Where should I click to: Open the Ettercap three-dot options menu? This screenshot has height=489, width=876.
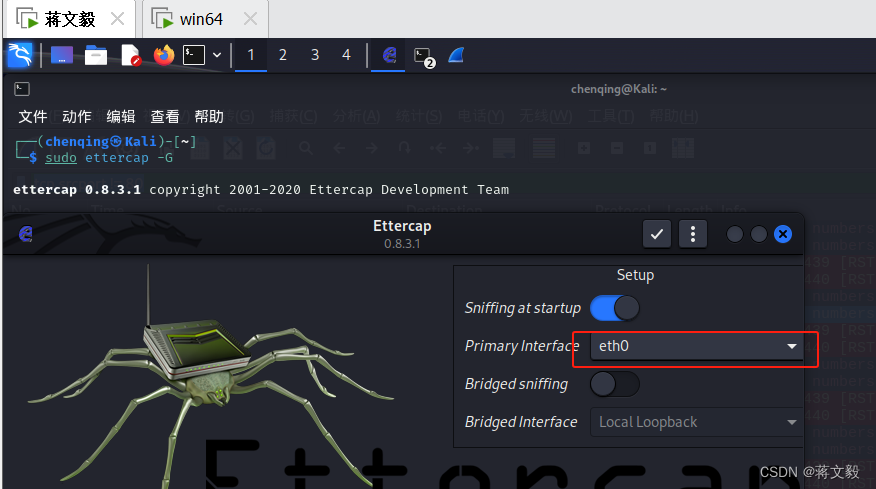(x=693, y=234)
